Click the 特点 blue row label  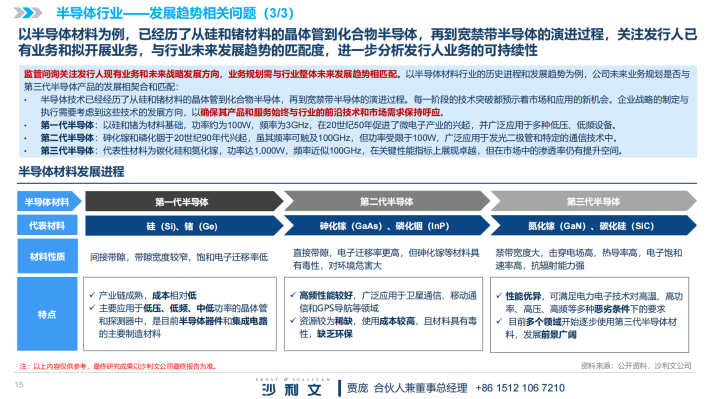click(47, 314)
